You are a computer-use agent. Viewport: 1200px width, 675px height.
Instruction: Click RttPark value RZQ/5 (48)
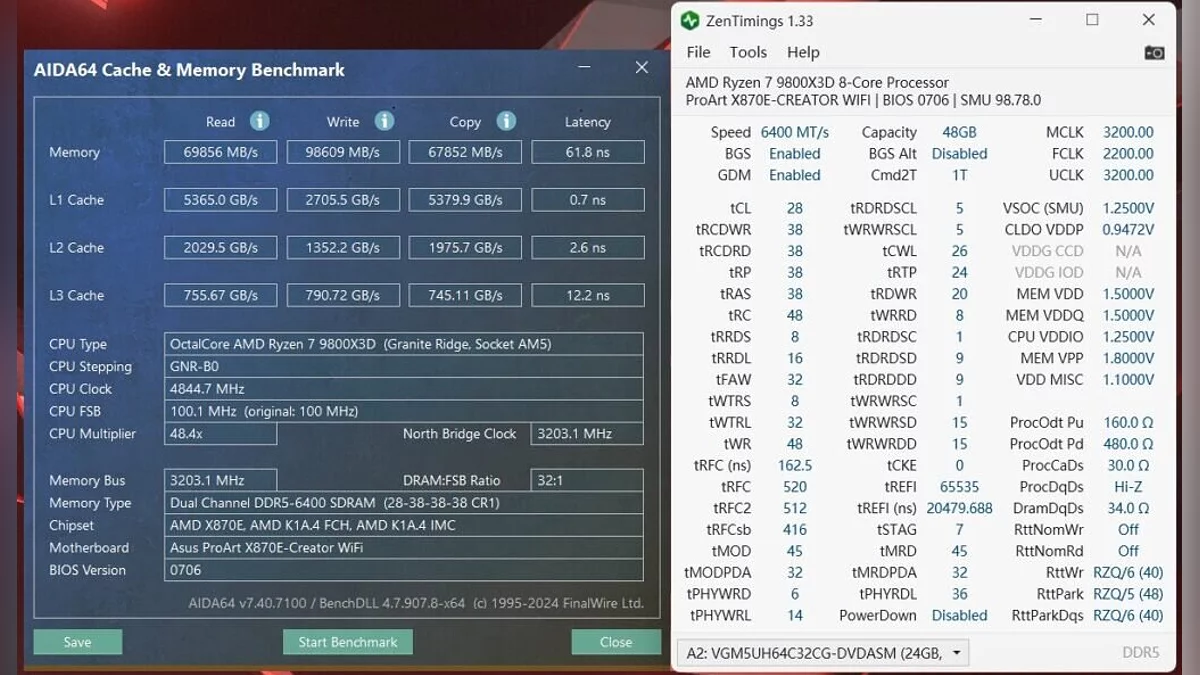[x=1128, y=594]
